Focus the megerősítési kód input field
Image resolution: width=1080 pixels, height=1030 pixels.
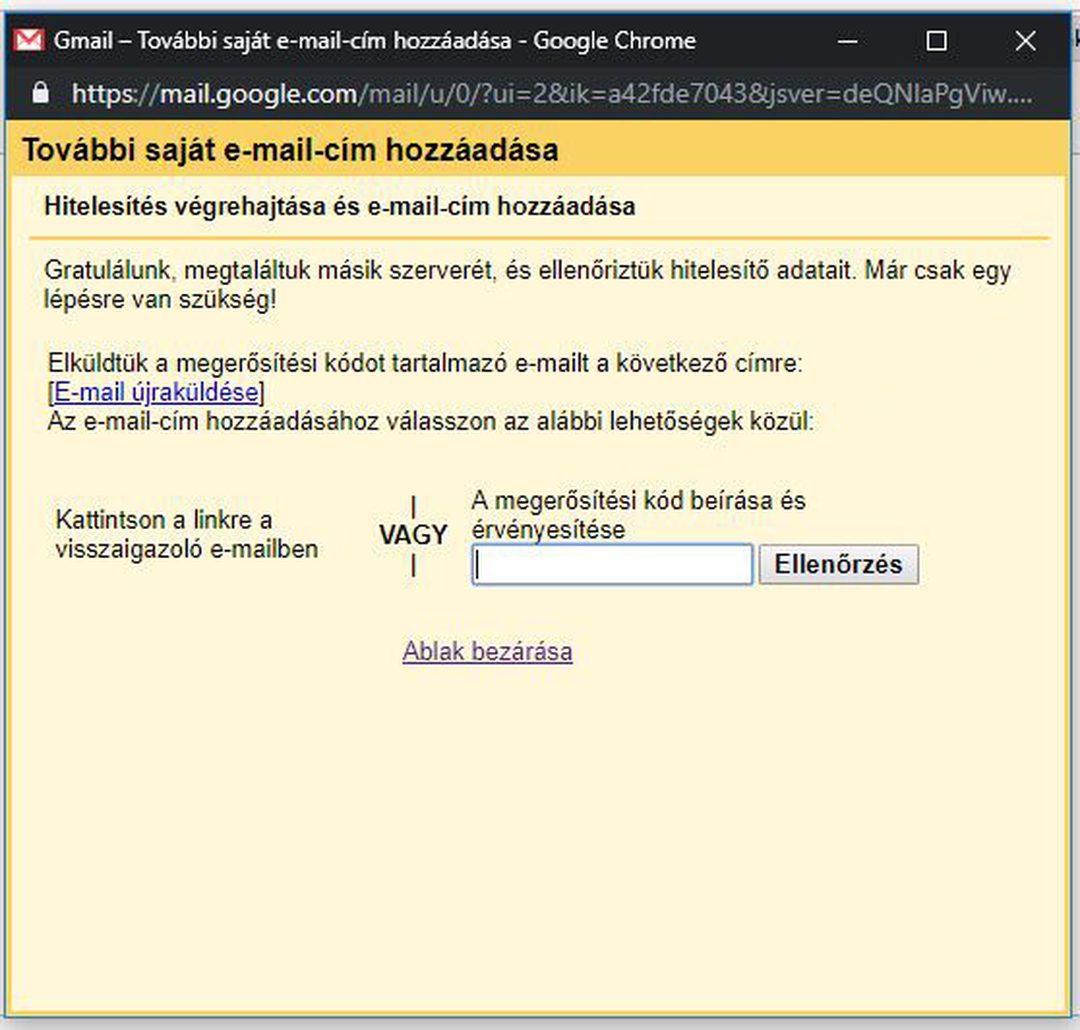(612, 565)
